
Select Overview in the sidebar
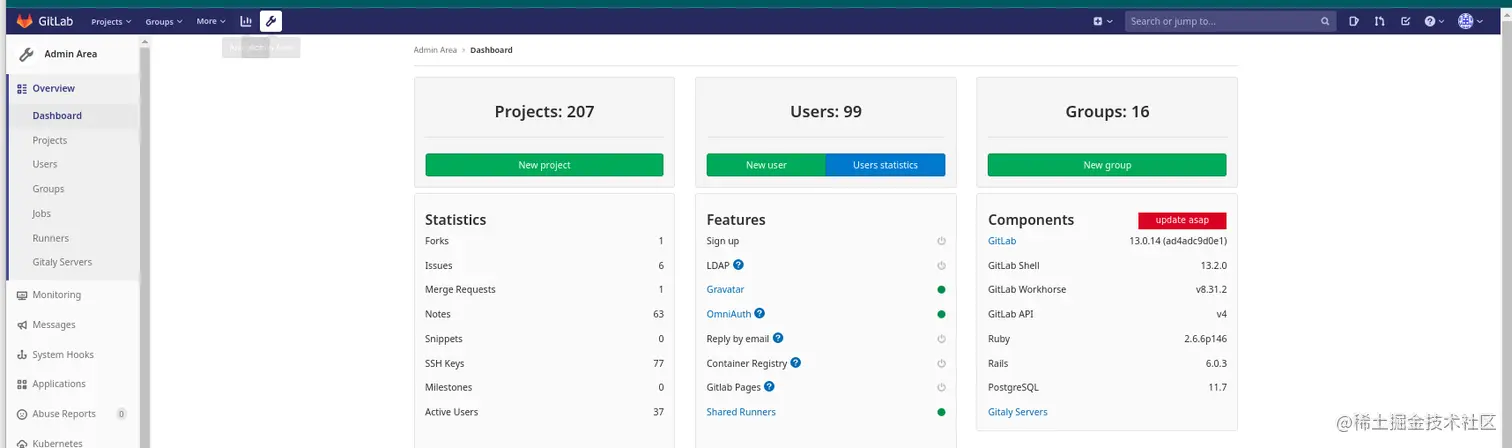pyautogui.click(x=72, y=88)
